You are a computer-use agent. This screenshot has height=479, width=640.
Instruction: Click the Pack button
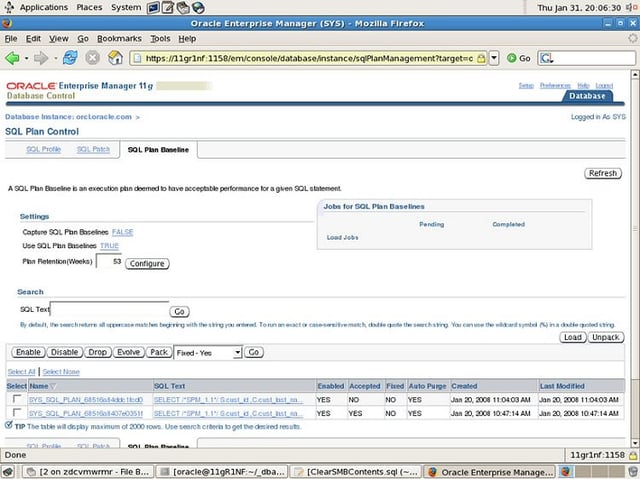click(159, 352)
